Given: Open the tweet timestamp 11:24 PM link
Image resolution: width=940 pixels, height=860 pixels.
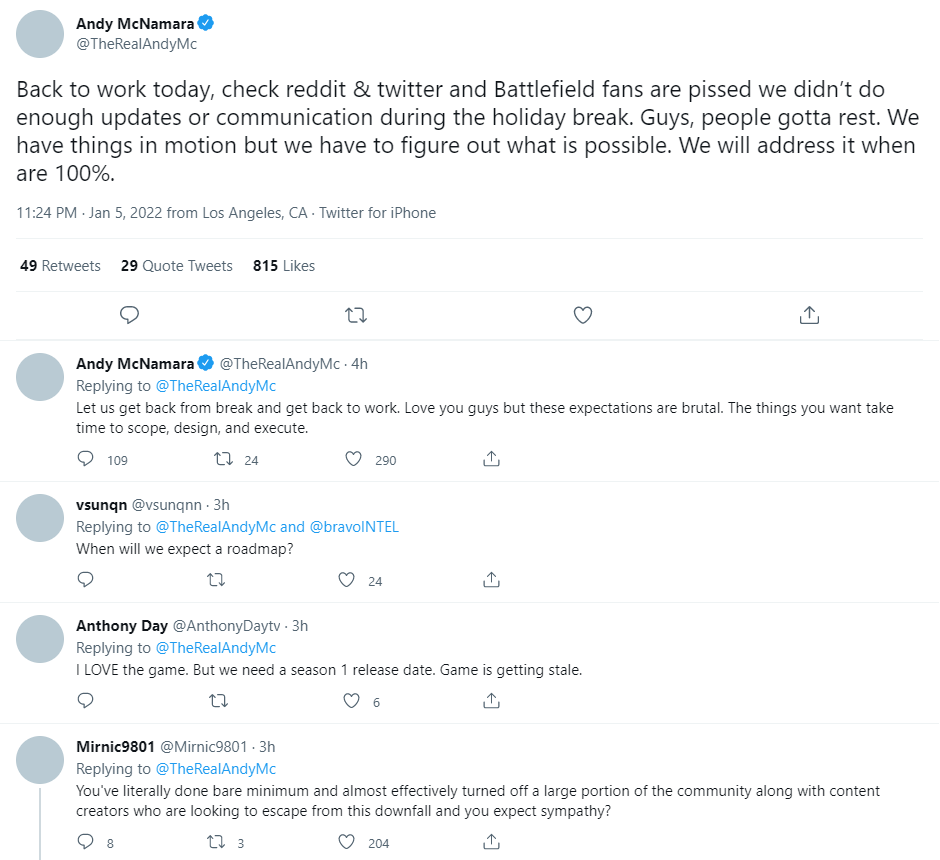Looking at the screenshot, I should (46, 213).
